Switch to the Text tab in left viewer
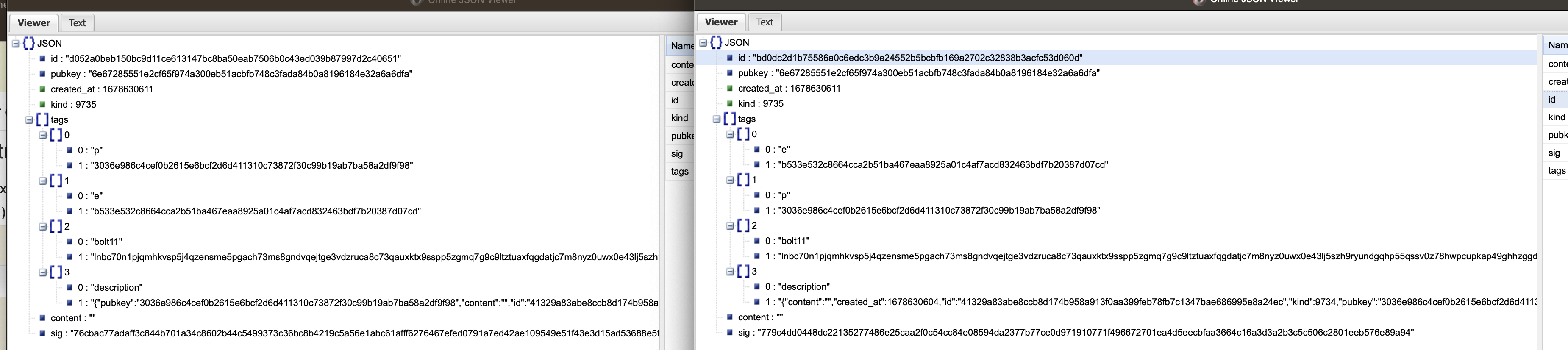This screenshot has height=350, width=1568. click(x=77, y=23)
